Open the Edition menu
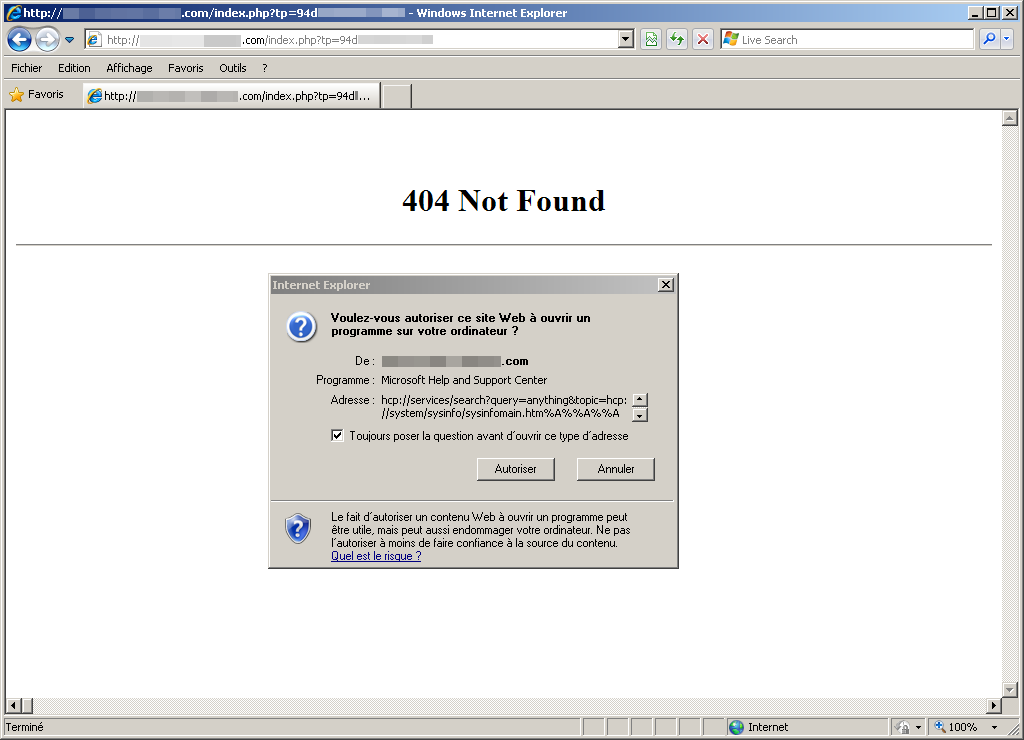The height and width of the screenshot is (740, 1024). click(x=74, y=68)
